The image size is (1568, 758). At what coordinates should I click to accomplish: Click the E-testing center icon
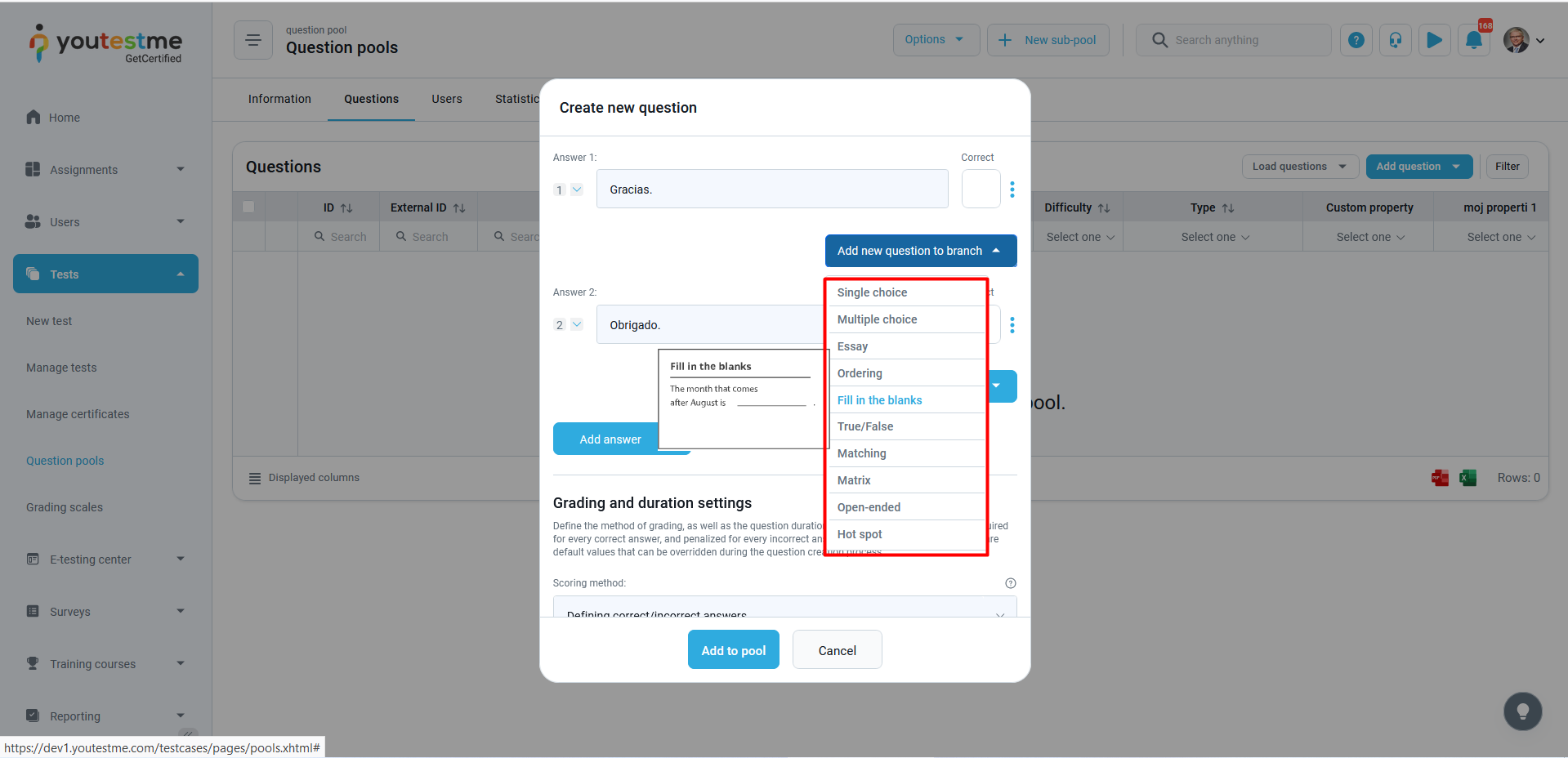(x=33, y=559)
